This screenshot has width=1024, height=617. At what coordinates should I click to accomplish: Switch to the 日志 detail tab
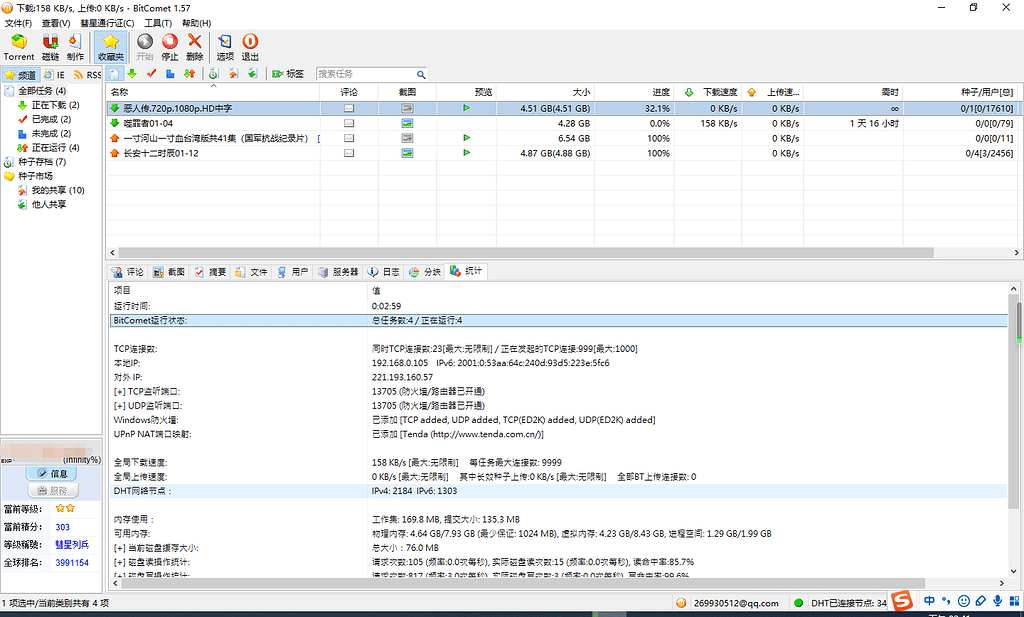point(384,272)
